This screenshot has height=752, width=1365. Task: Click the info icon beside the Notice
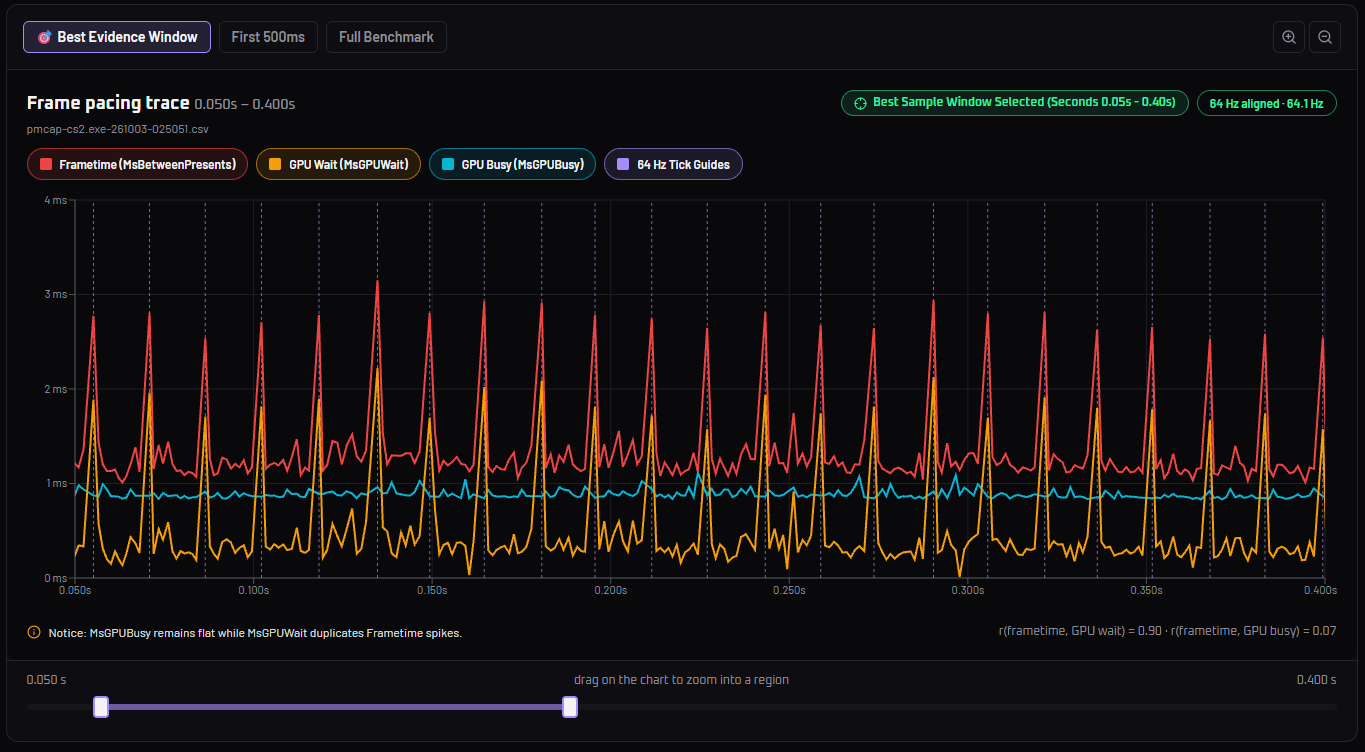tap(34, 632)
